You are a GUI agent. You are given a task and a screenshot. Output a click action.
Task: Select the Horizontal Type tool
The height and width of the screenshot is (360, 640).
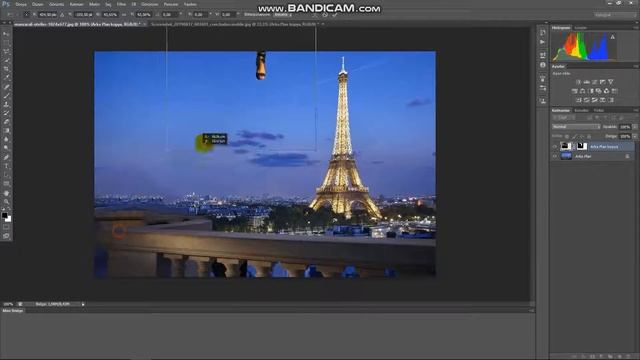(x=6, y=166)
